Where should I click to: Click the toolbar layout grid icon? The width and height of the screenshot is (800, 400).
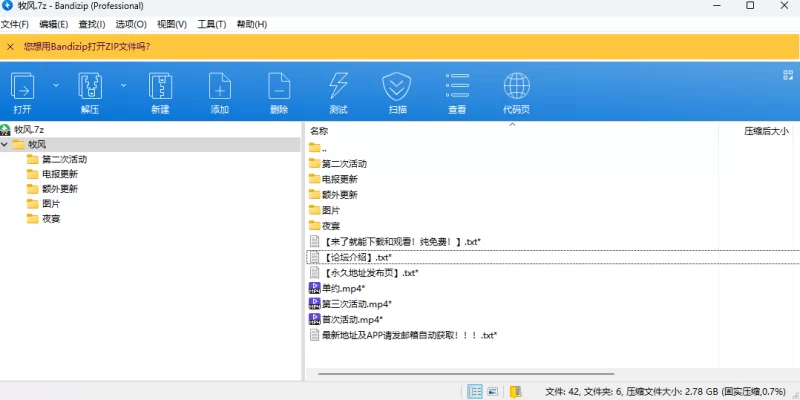tap(788, 76)
